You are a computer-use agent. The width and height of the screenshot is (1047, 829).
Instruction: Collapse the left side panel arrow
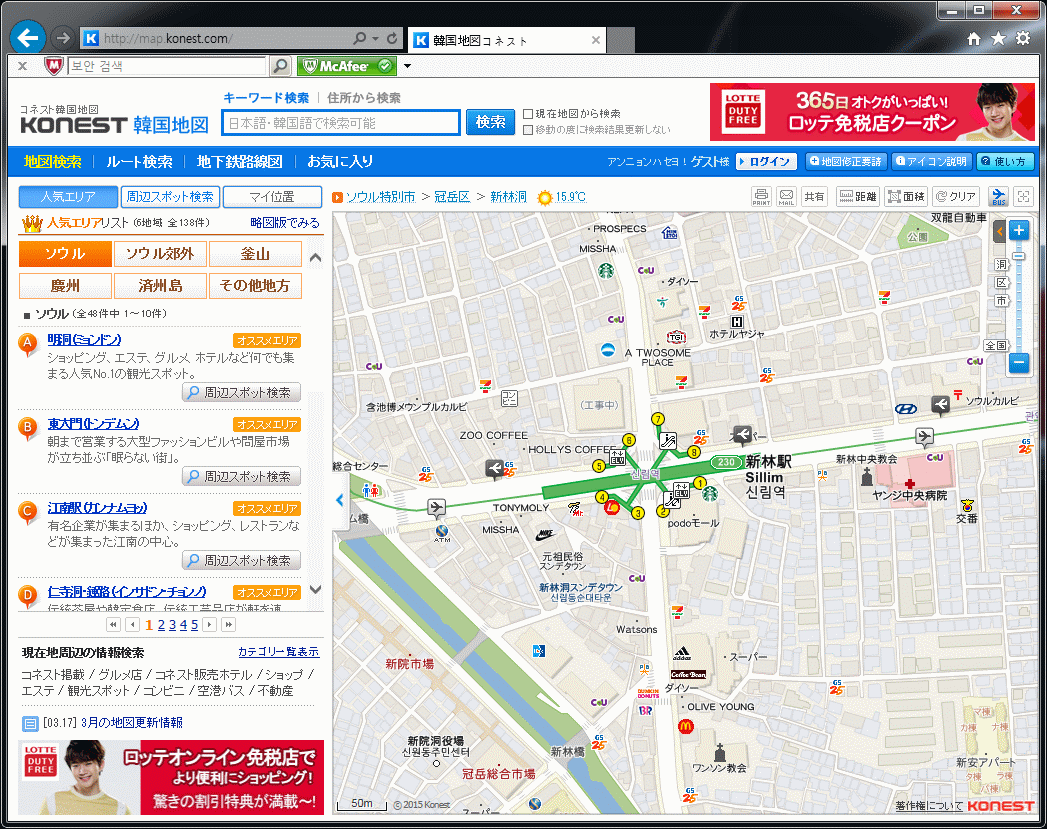340,499
